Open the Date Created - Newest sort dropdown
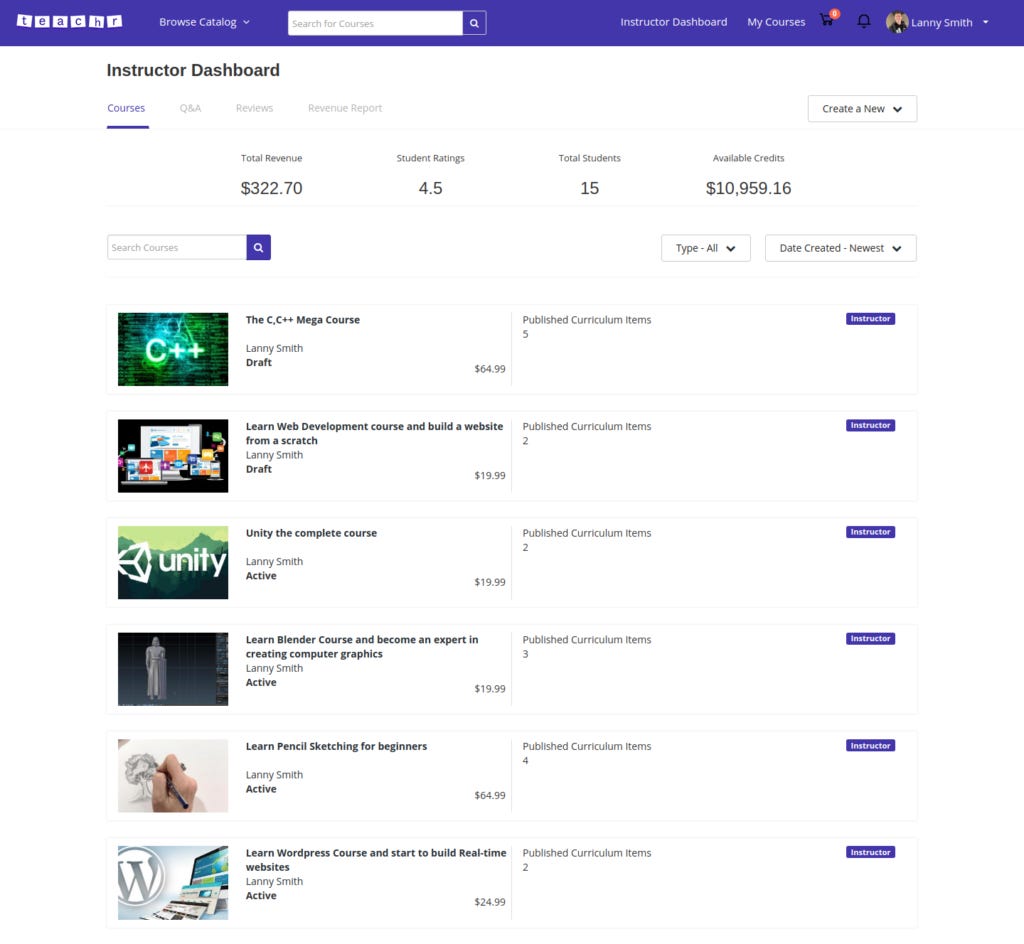Screen dimensions: 1024x944 (840, 248)
